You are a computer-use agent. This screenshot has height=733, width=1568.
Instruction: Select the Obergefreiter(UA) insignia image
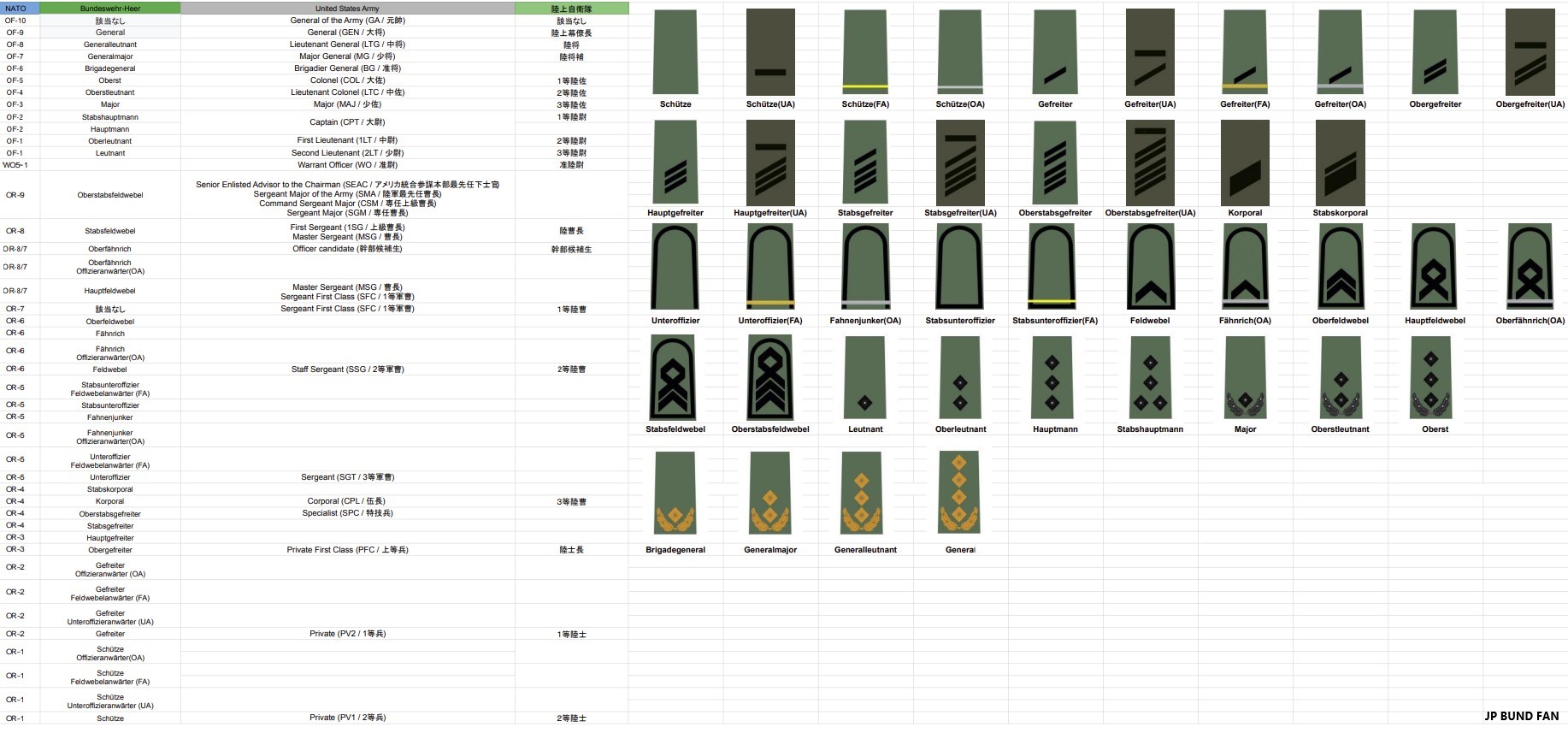1530,52
